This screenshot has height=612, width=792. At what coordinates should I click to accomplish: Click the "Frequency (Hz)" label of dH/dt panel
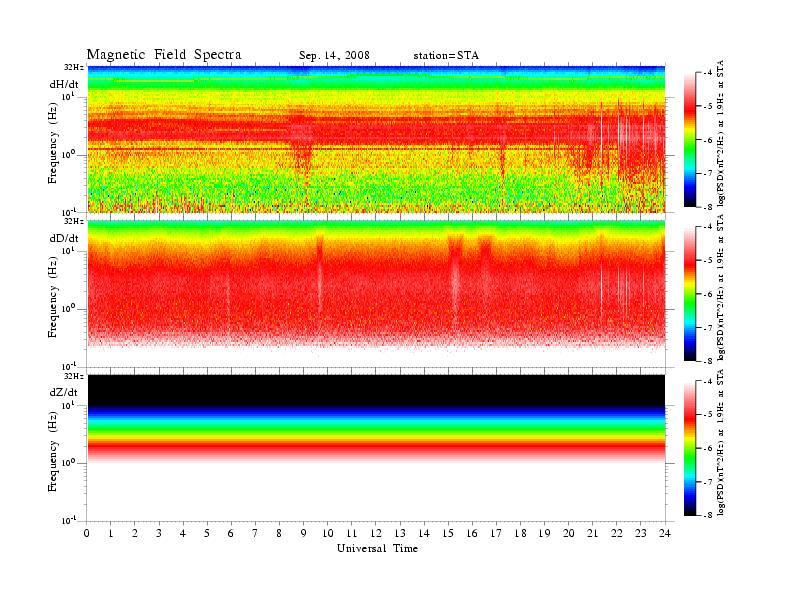tap(53, 143)
